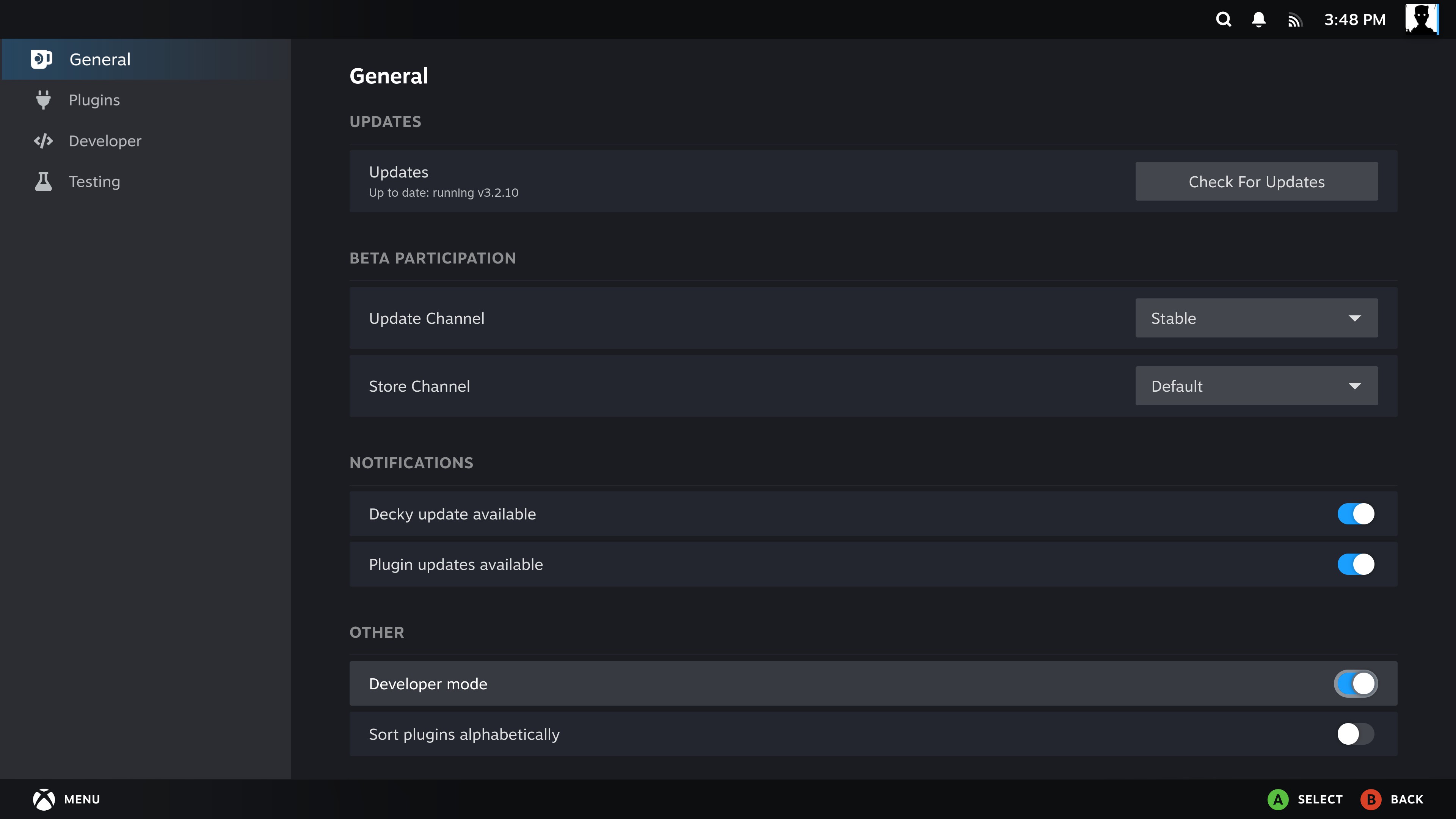Image resolution: width=1456 pixels, height=819 pixels.
Task: Open the search icon in top bar
Action: pyautogui.click(x=1223, y=20)
